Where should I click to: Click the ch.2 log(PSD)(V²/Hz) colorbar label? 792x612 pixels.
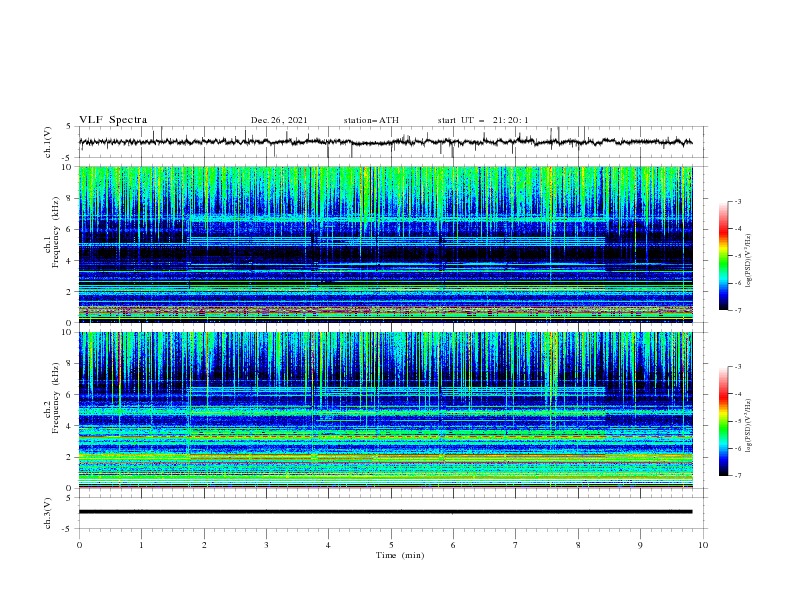coord(749,425)
